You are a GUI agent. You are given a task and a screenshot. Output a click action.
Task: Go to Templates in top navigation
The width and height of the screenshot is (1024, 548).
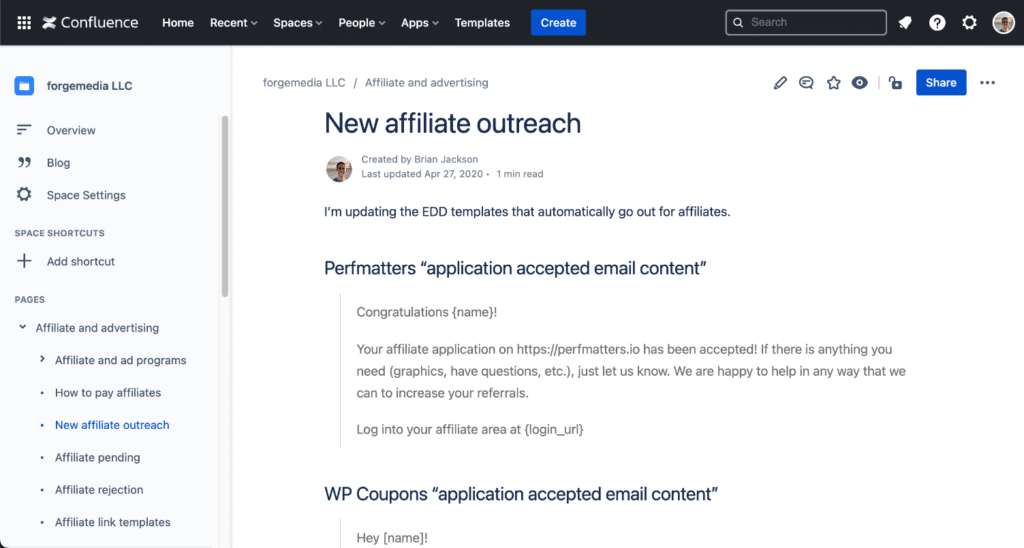click(x=482, y=23)
